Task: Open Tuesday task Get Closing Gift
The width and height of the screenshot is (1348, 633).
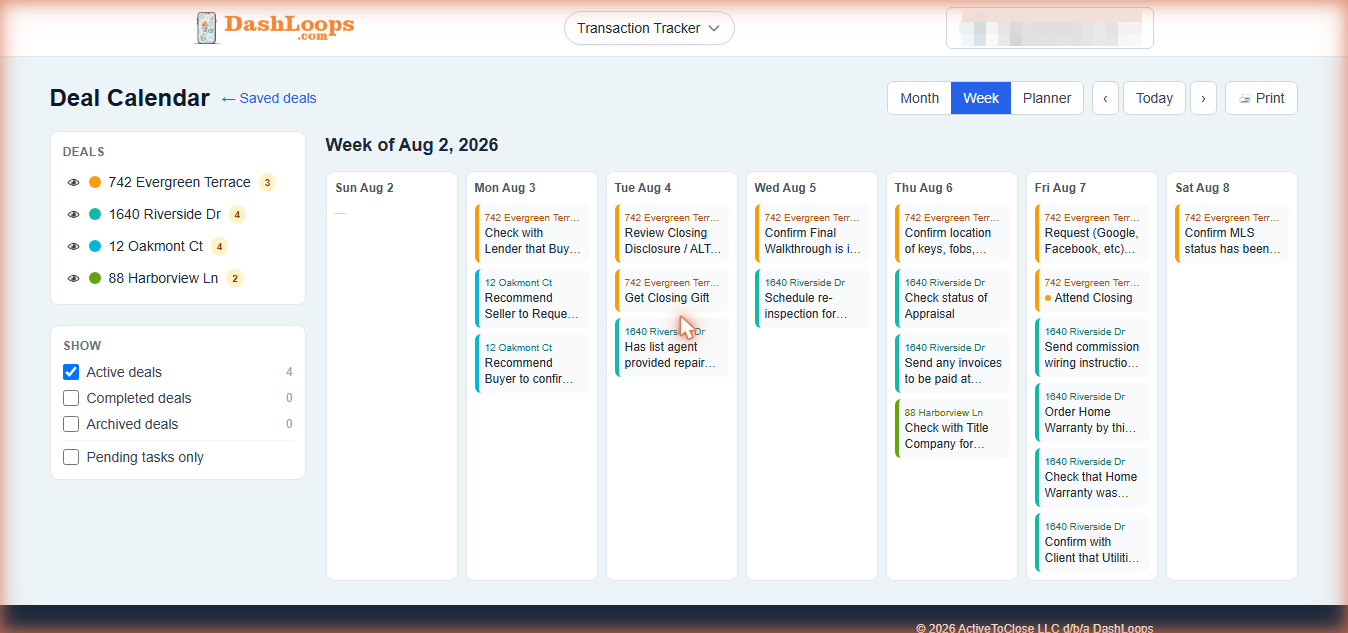Action: pos(672,290)
